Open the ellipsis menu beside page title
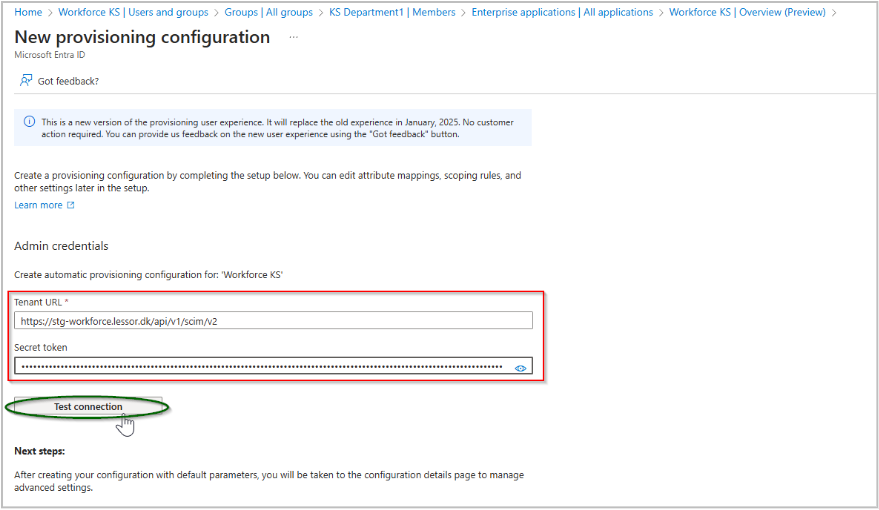The height and width of the screenshot is (510, 879). click(x=294, y=37)
